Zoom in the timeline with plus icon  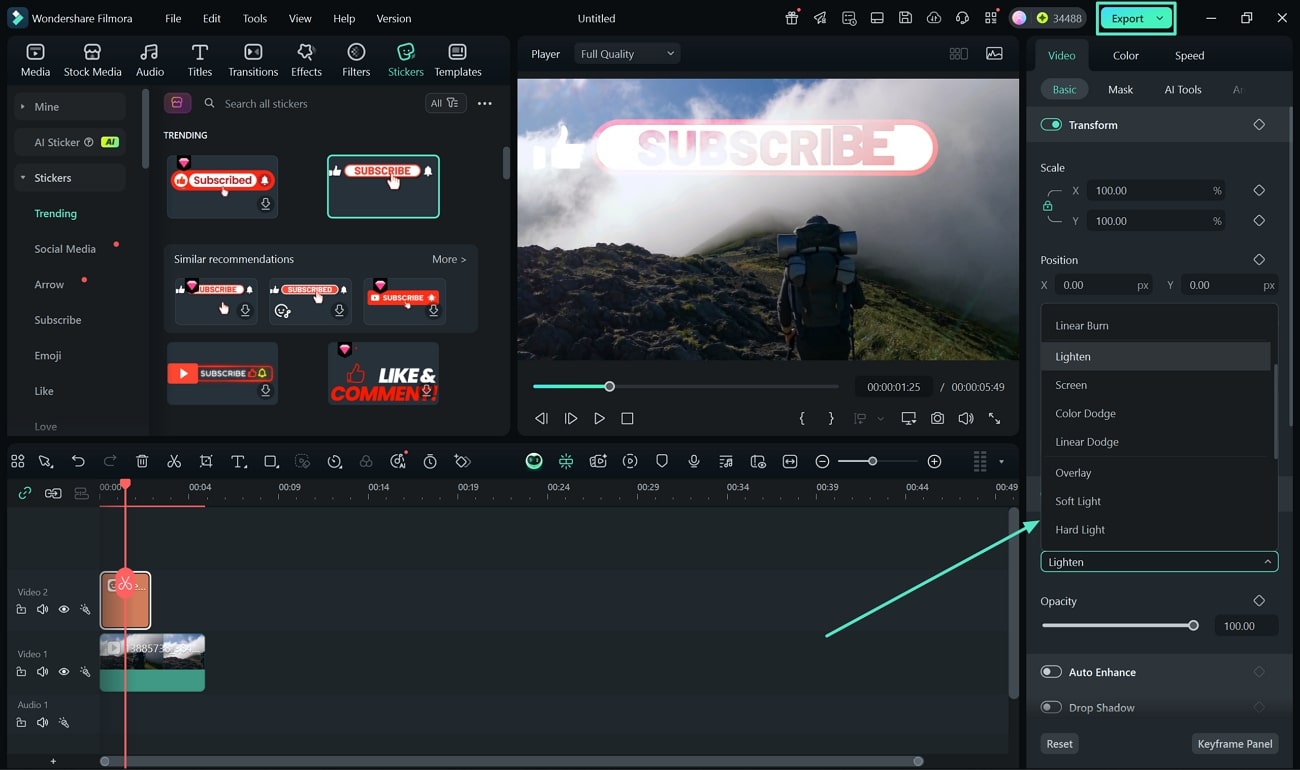coord(934,461)
